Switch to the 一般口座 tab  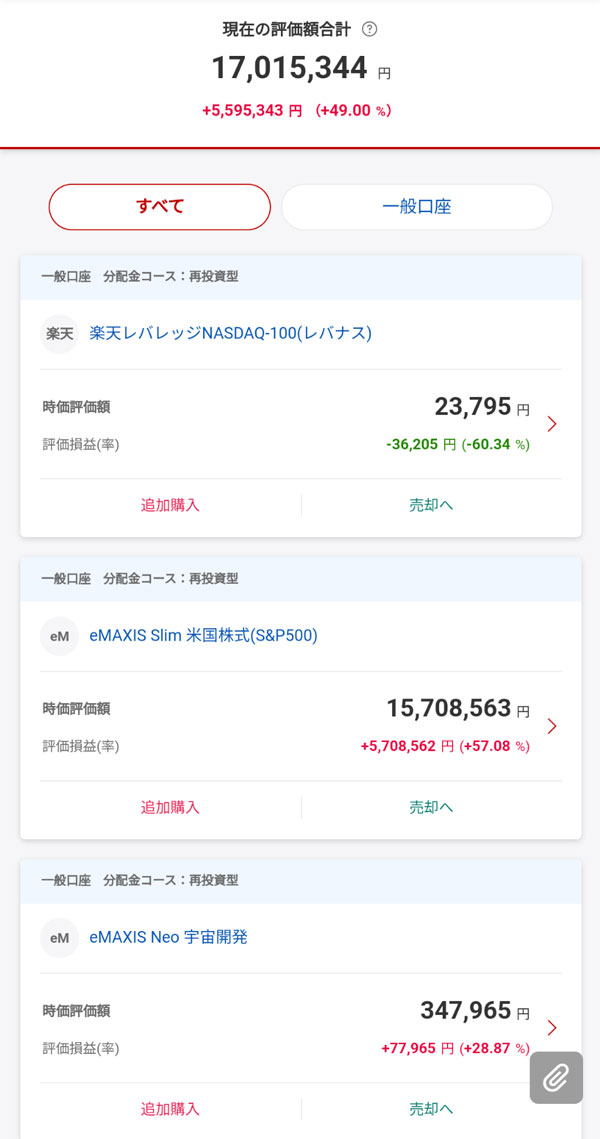click(x=416, y=207)
